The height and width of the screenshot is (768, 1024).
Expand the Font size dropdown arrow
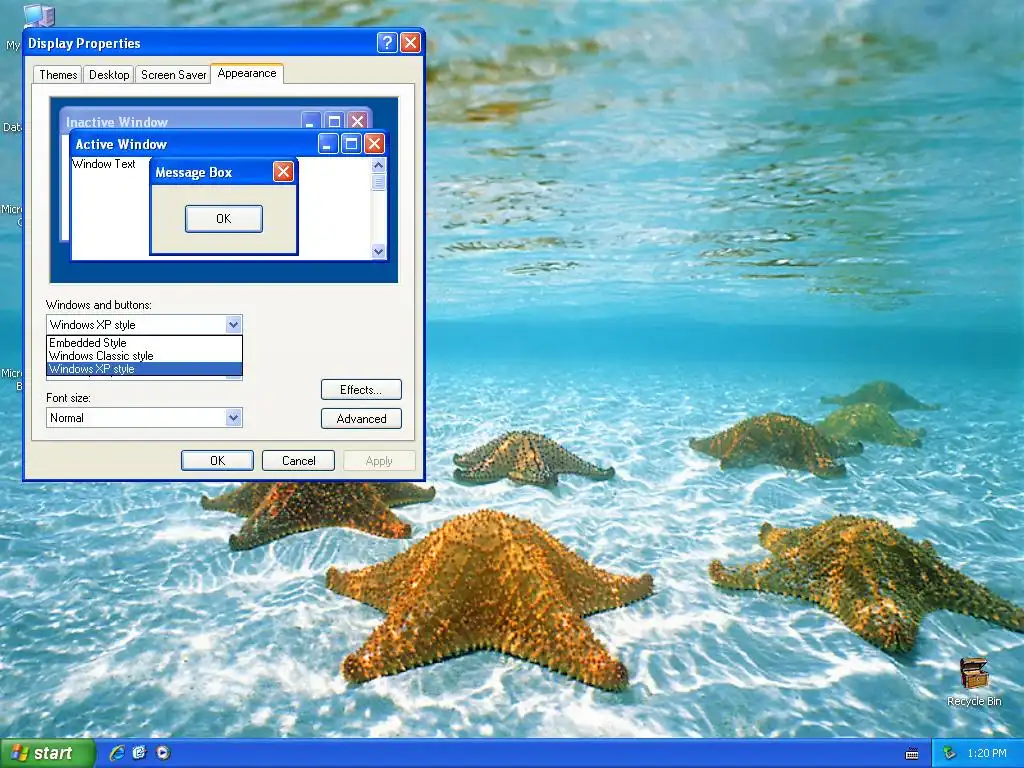(x=233, y=418)
